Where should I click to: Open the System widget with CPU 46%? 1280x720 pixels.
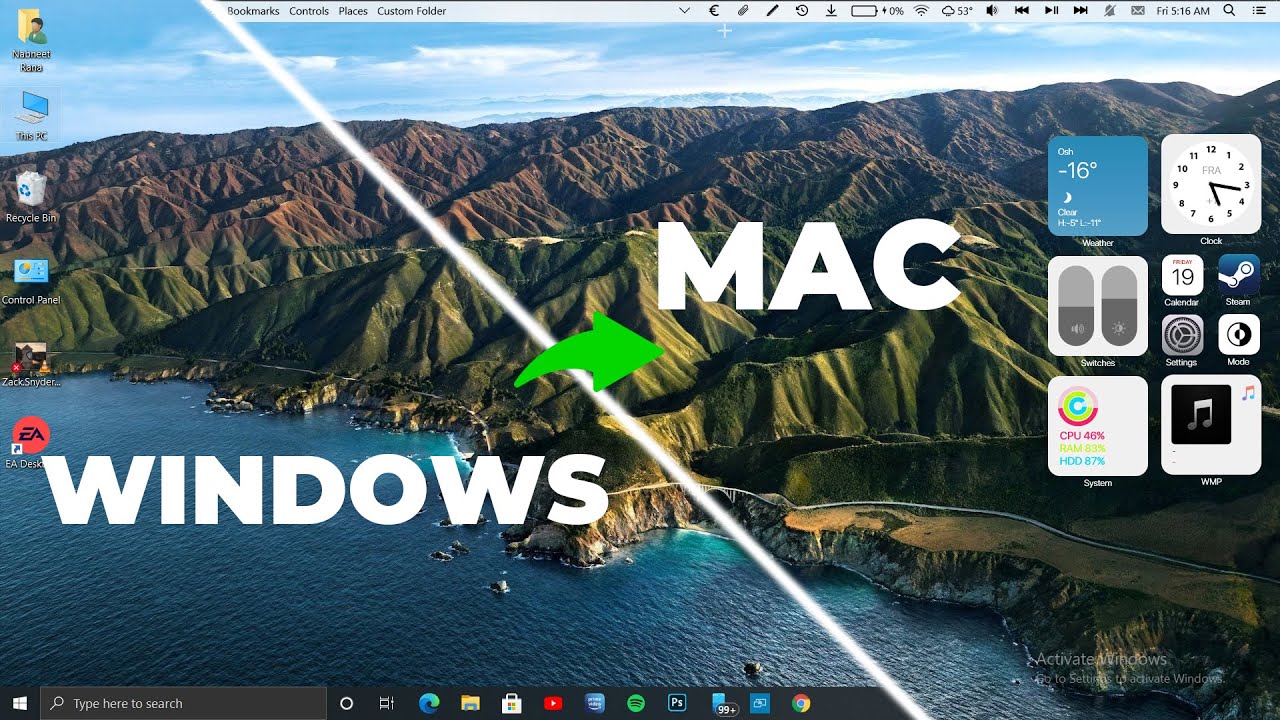pyautogui.click(x=1098, y=426)
